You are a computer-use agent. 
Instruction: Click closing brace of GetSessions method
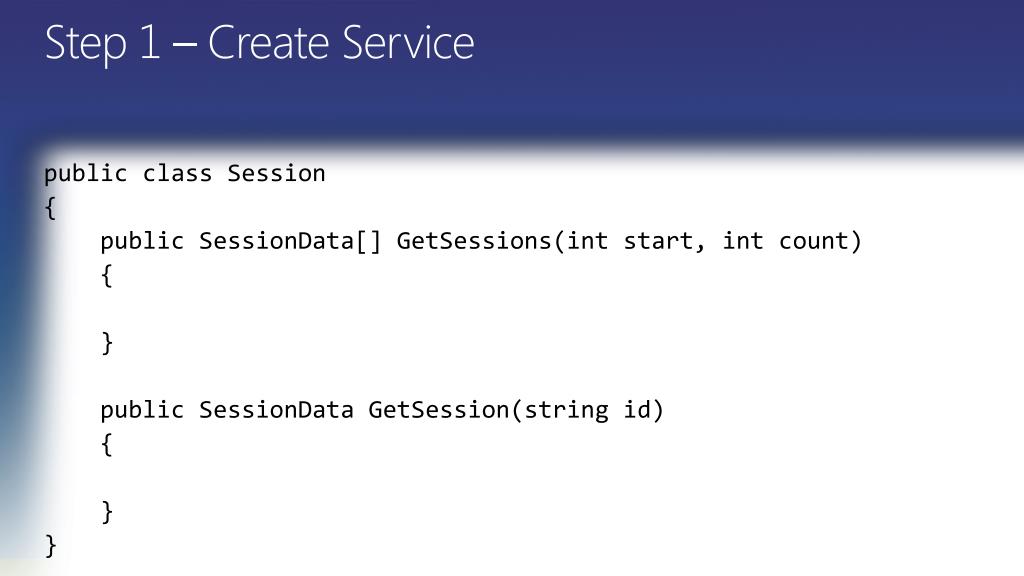pos(106,343)
